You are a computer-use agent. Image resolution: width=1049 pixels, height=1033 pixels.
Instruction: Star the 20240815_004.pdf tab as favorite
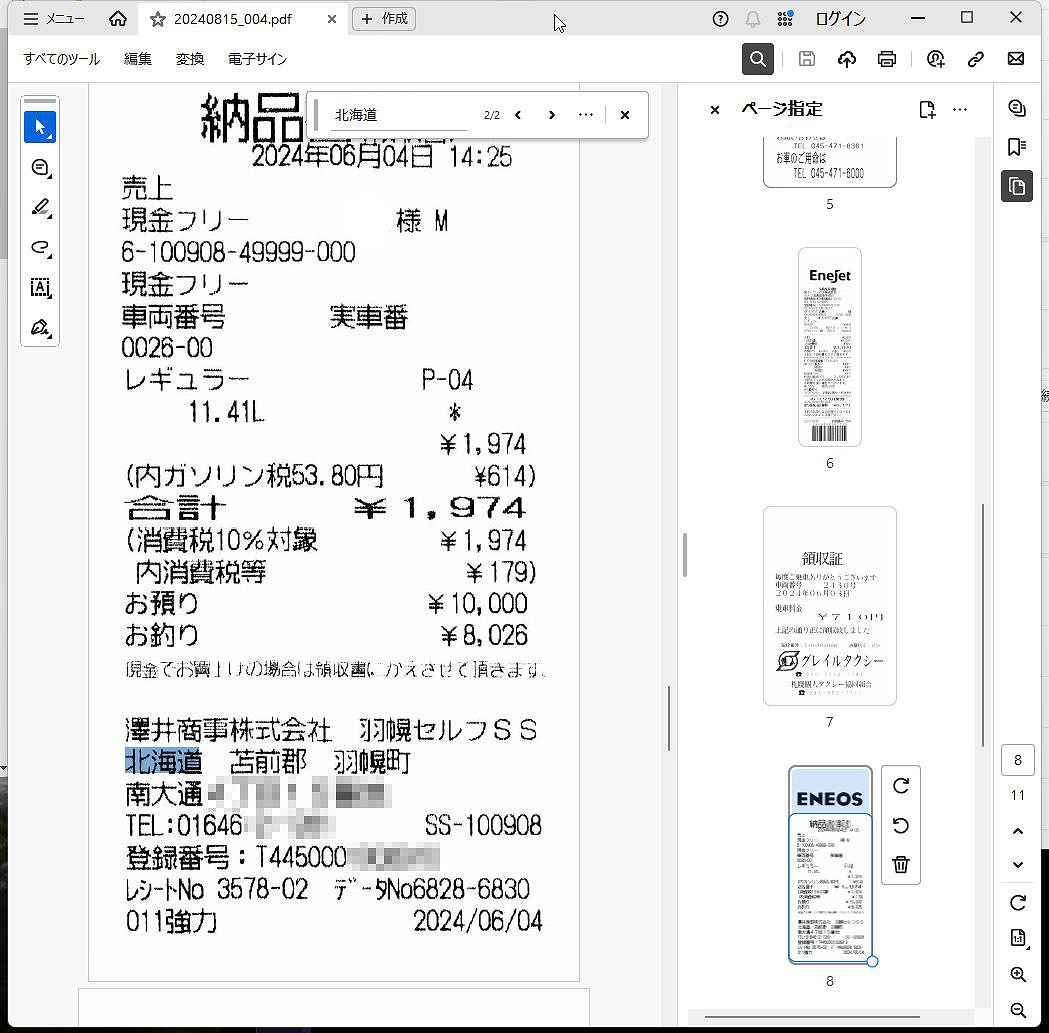(x=158, y=19)
